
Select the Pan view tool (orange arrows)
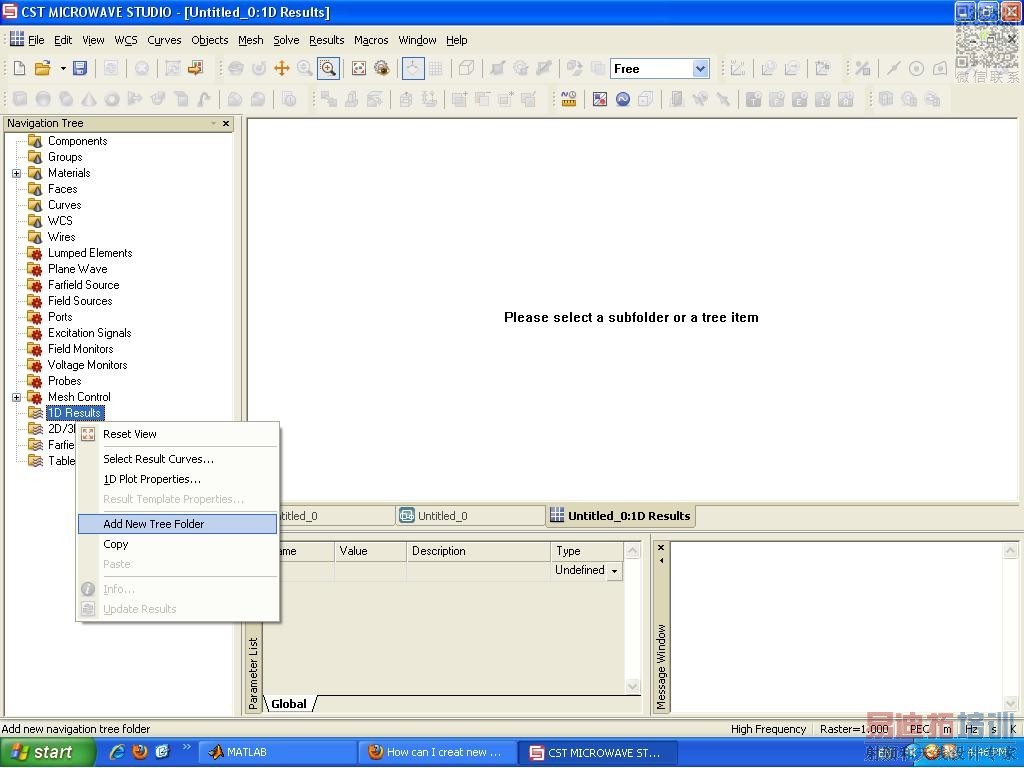[x=281, y=68]
